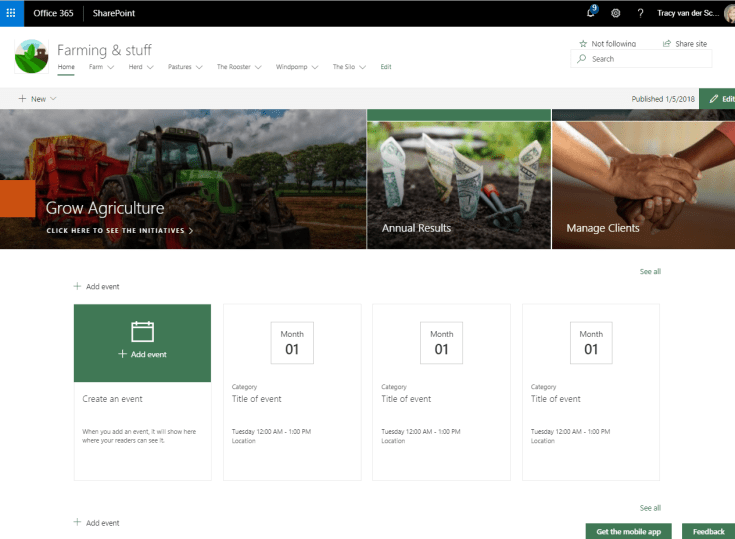Expand the Farm navigation dropdown
This screenshot has width=735, height=539.
point(100,67)
